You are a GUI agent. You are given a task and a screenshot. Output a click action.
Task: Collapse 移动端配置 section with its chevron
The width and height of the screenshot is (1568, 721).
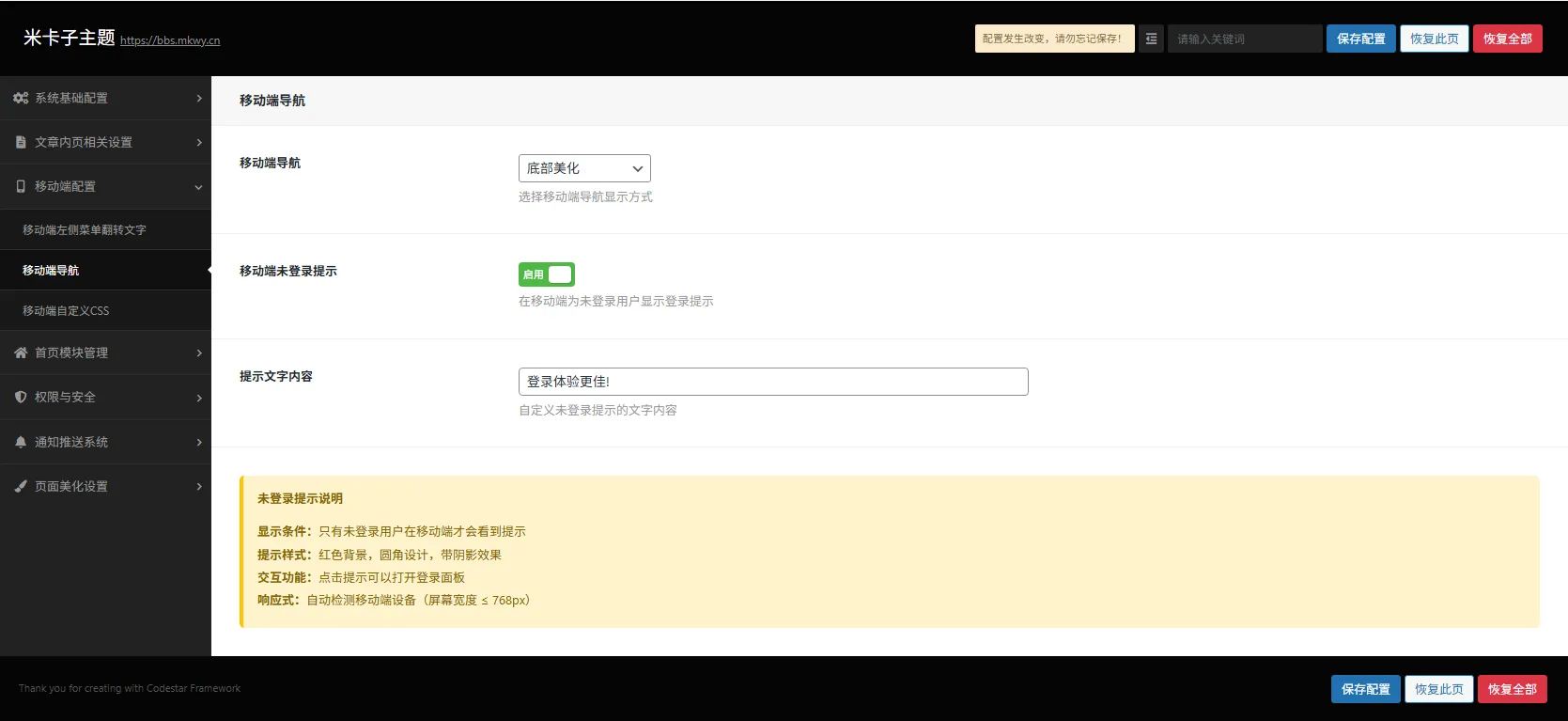[198, 187]
